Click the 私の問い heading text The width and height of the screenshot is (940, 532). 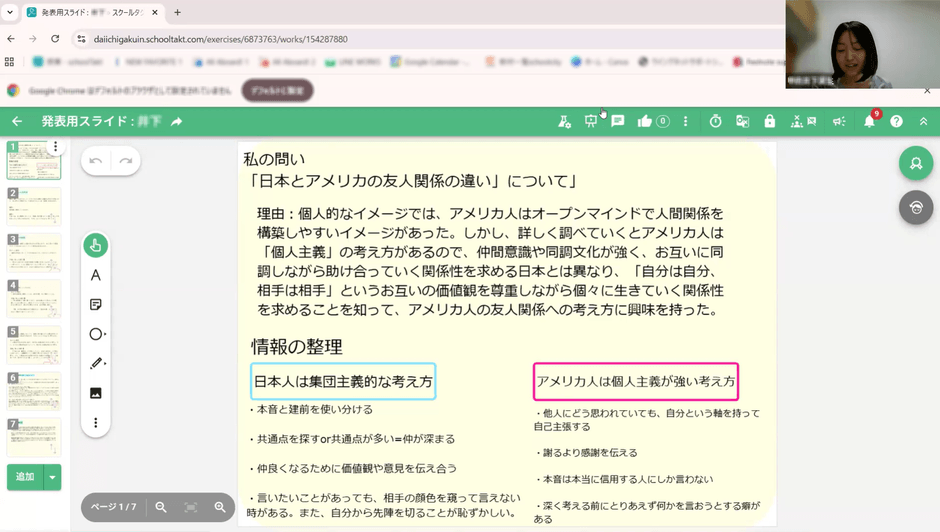[274, 159]
